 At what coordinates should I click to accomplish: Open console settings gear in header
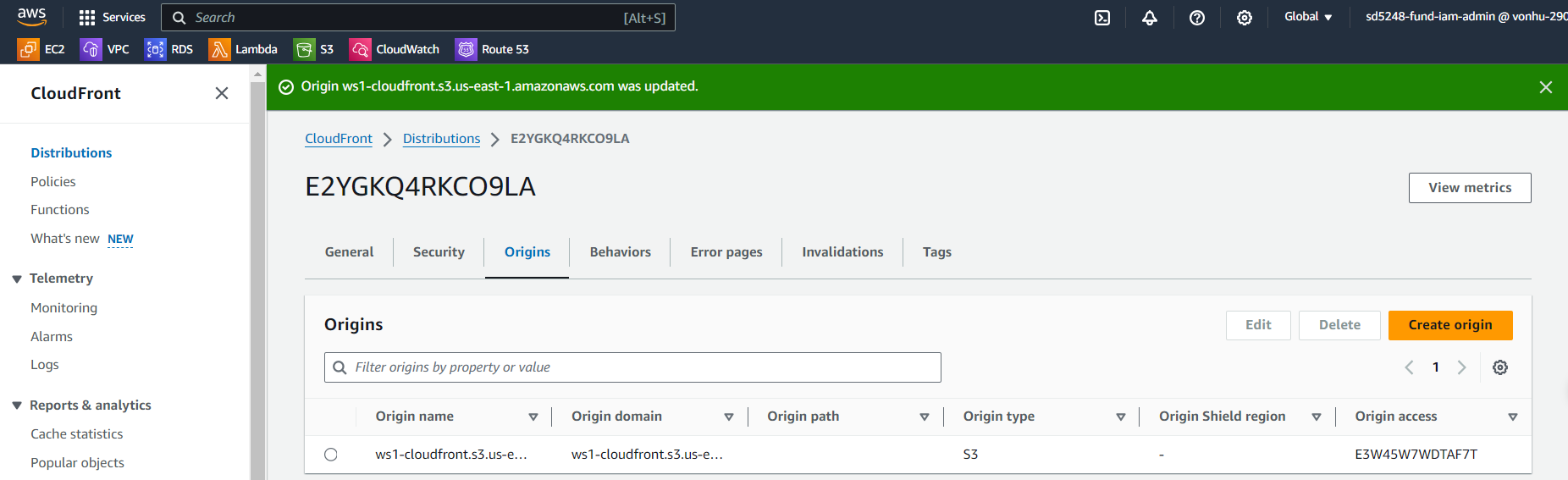[x=1244, y=18]
